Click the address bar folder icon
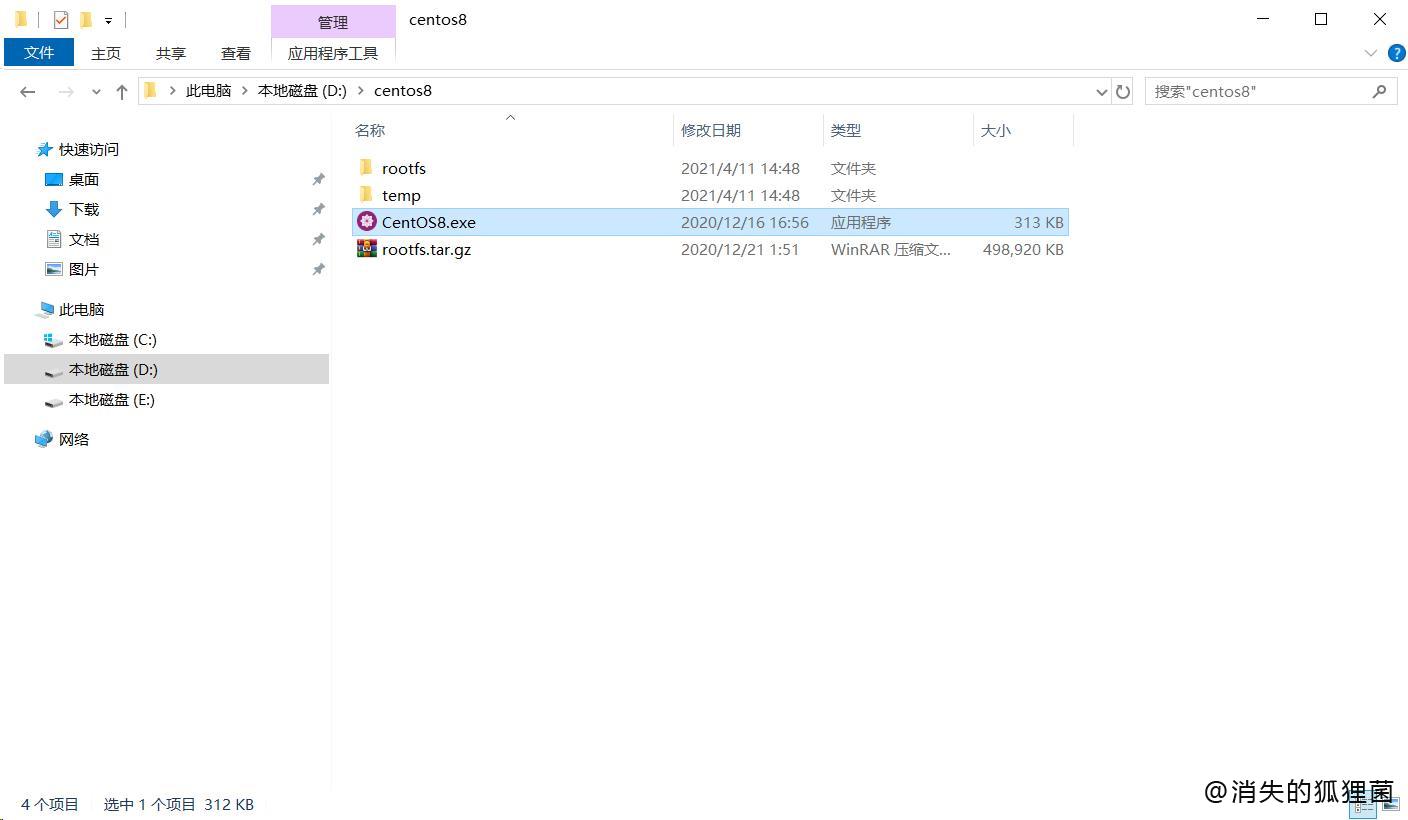The height and width of the screenshot is (820, 1408). coord(151,91)
